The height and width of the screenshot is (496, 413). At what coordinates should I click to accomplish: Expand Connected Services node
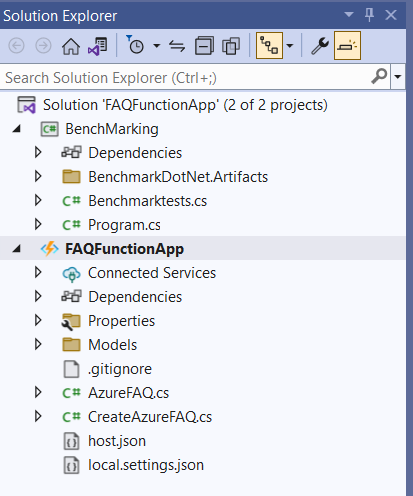tap(38, 272)
